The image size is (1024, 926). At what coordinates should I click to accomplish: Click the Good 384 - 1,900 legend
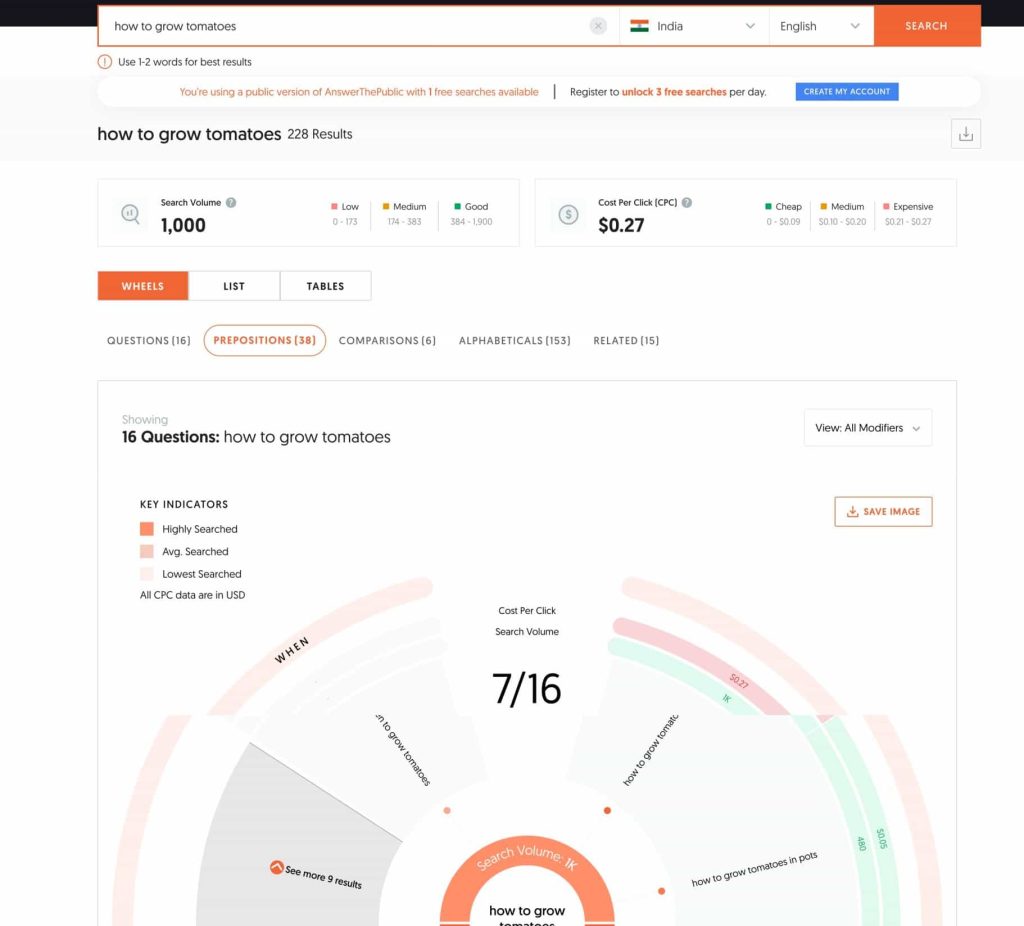click(x=471, y=214)
